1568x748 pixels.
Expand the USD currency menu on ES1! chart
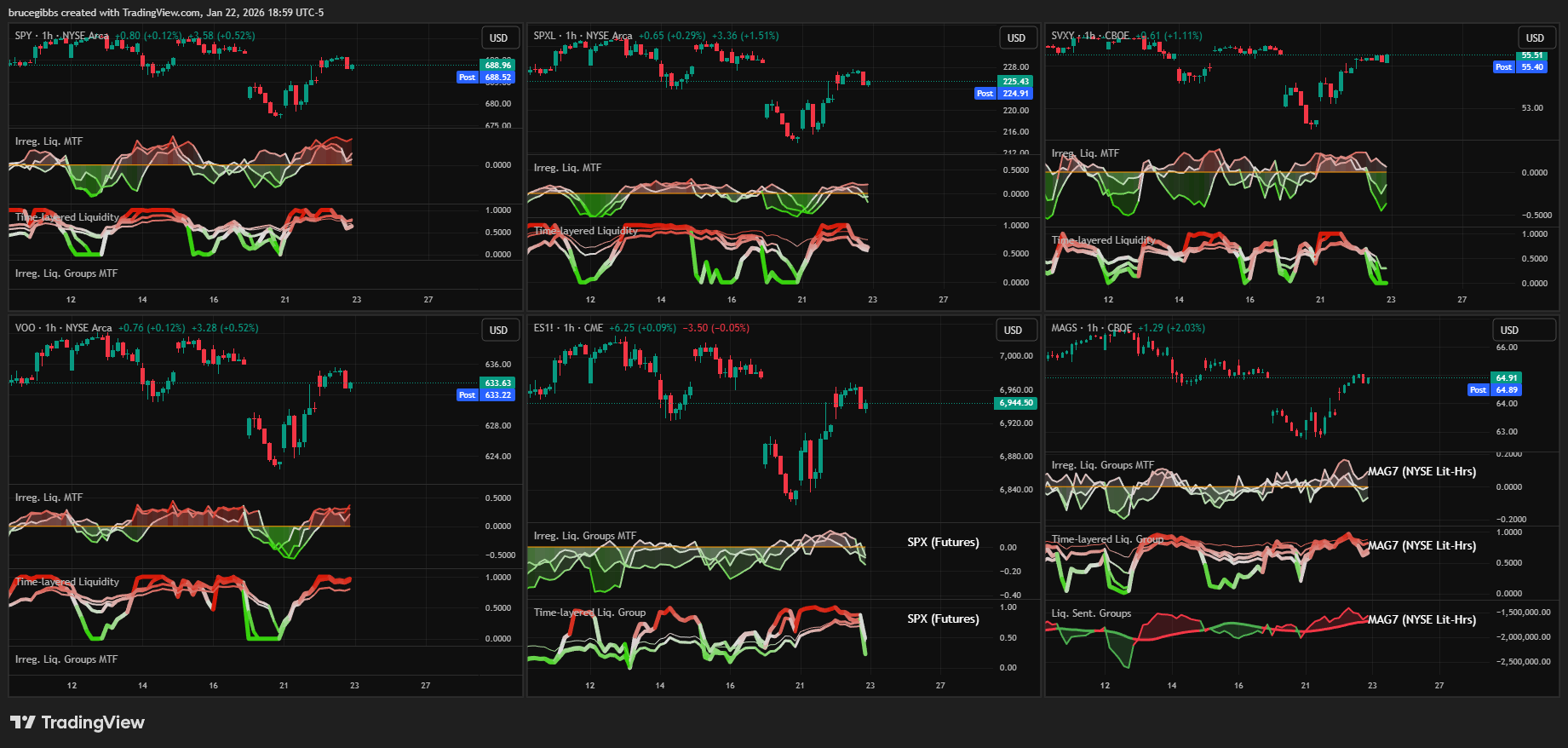(x=1013, y=331)
